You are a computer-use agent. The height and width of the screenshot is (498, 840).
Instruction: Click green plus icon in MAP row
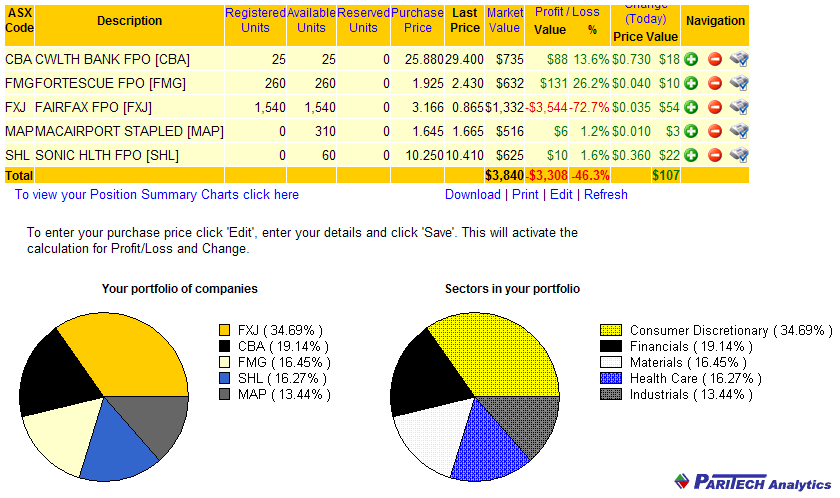[691, 131]
